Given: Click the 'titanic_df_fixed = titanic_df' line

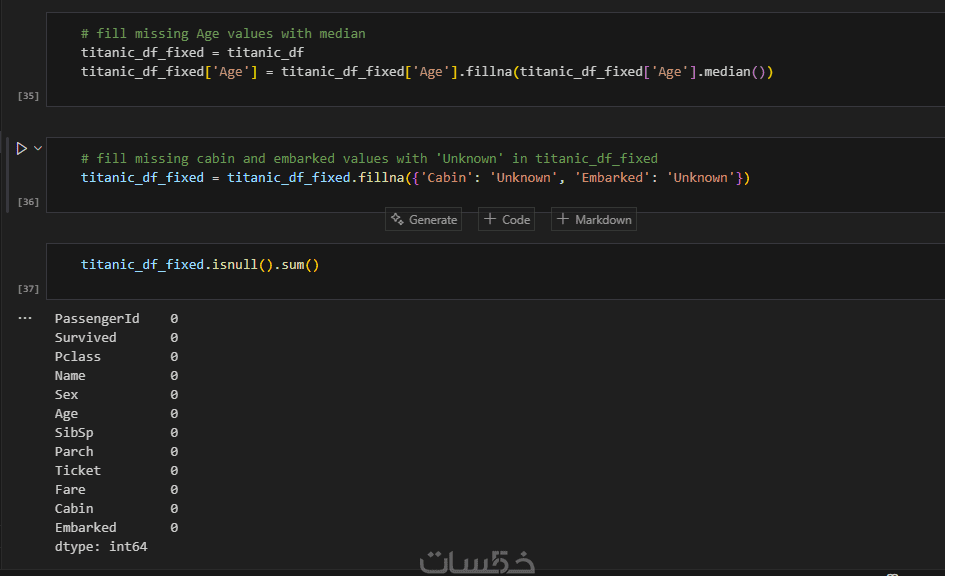Looking at the screenshot, I should click(x=192, y=52).
